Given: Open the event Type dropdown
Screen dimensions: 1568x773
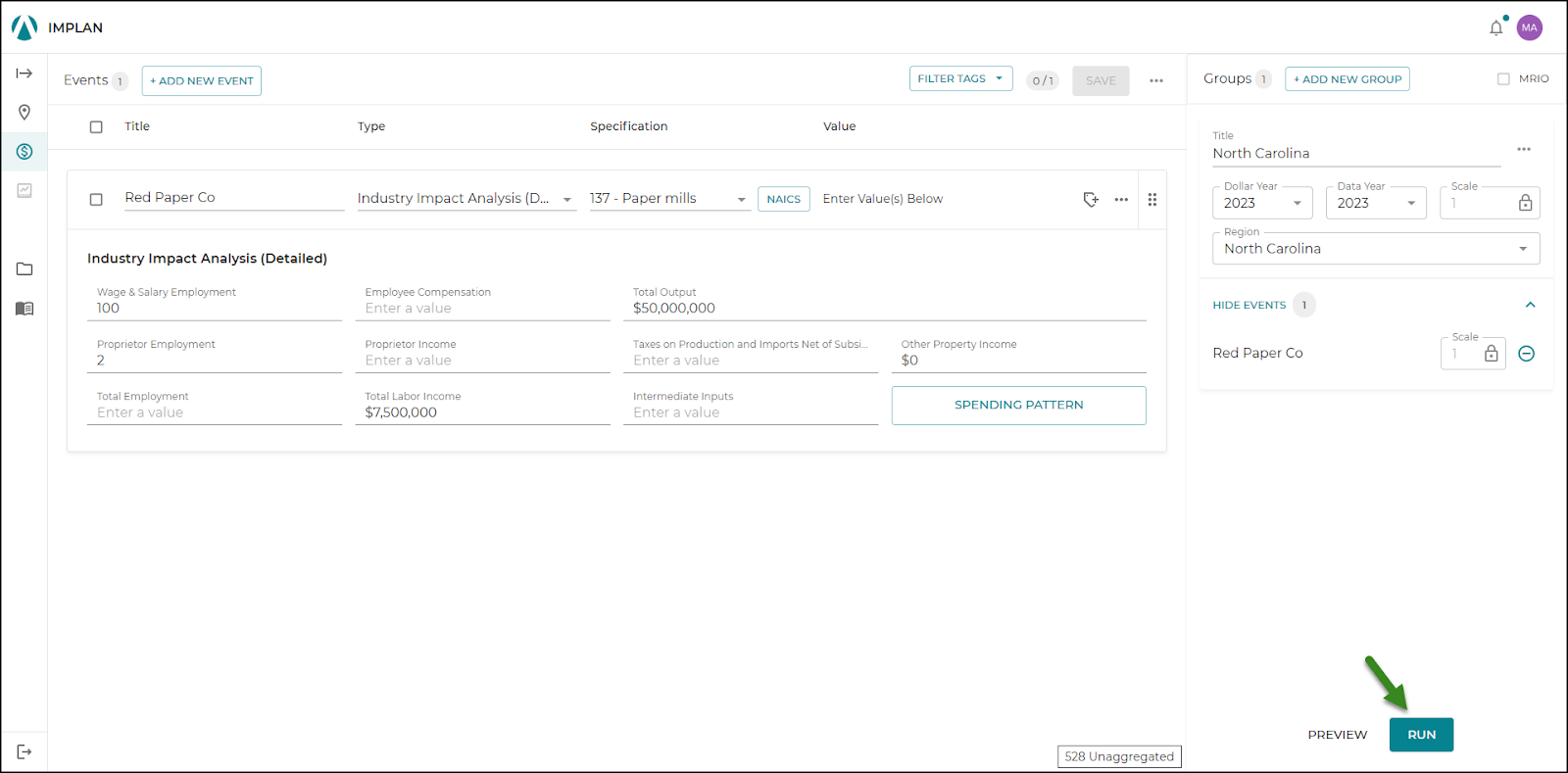Looking at the screenshot, I should (x=466, y=199).
